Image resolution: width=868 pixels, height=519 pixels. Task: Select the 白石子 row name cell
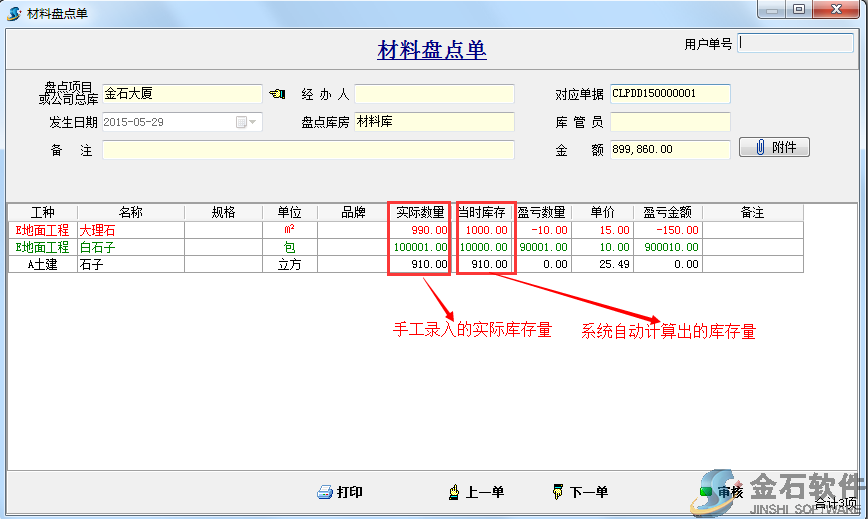tap(130, 247)
